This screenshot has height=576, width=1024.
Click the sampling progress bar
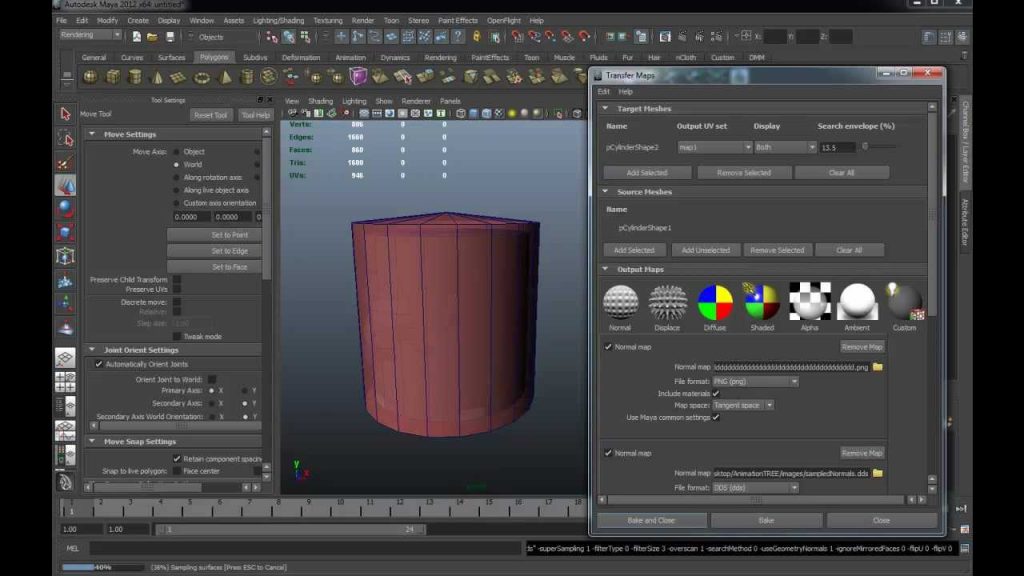click(x=103, y=567)
